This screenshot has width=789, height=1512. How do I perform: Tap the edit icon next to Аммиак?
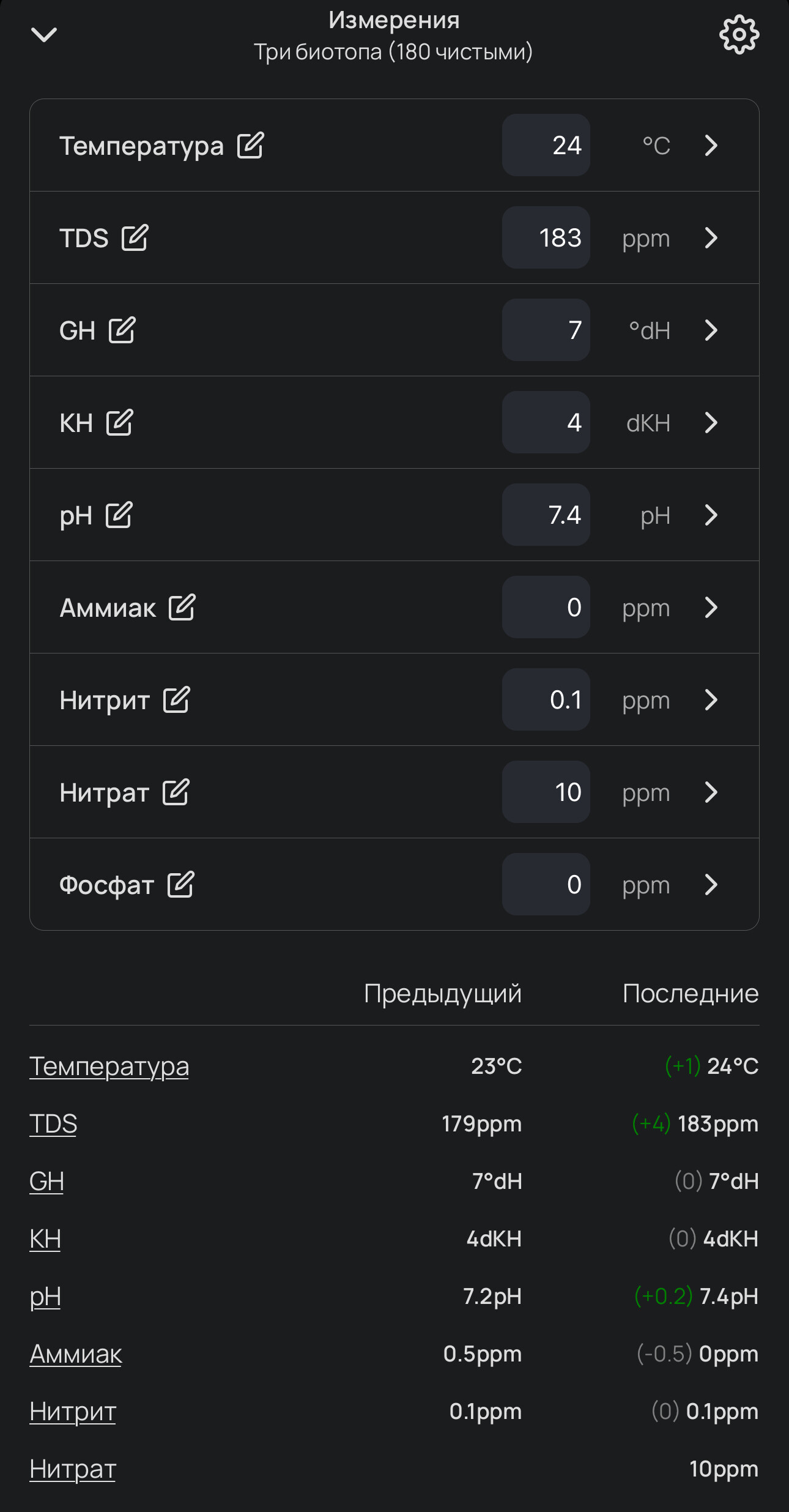(182, 608)
